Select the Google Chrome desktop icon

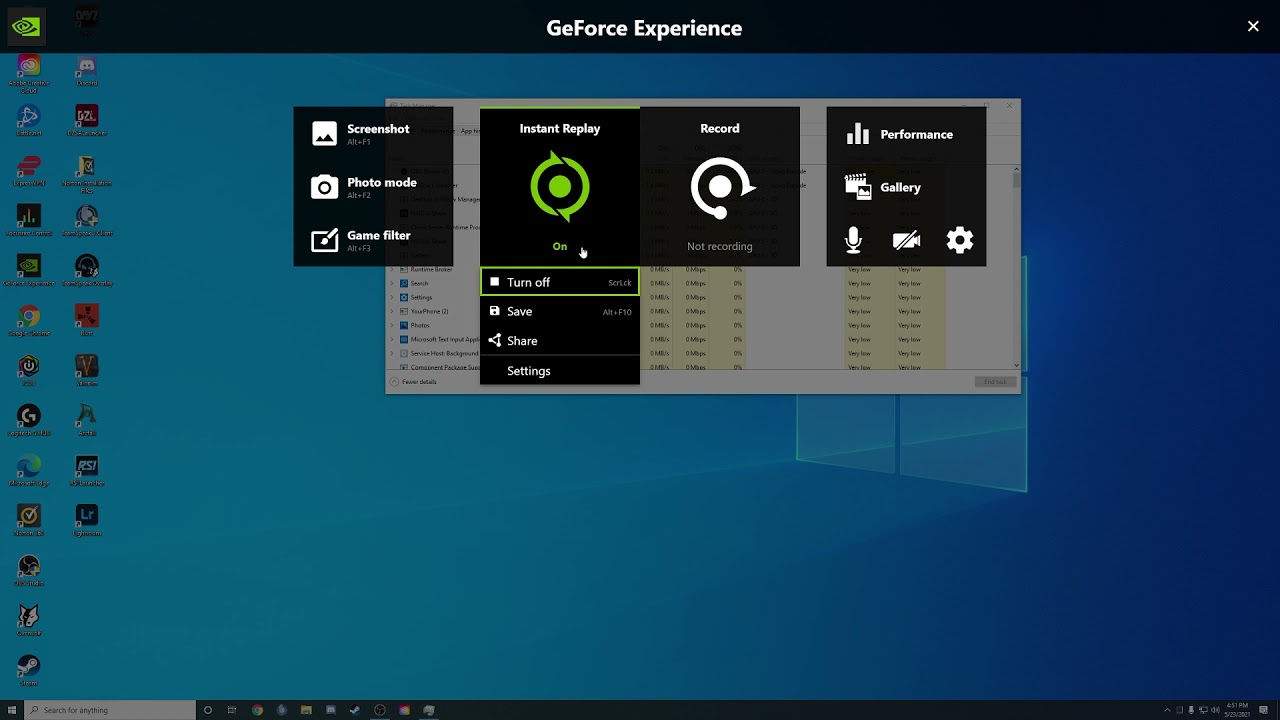28,321
